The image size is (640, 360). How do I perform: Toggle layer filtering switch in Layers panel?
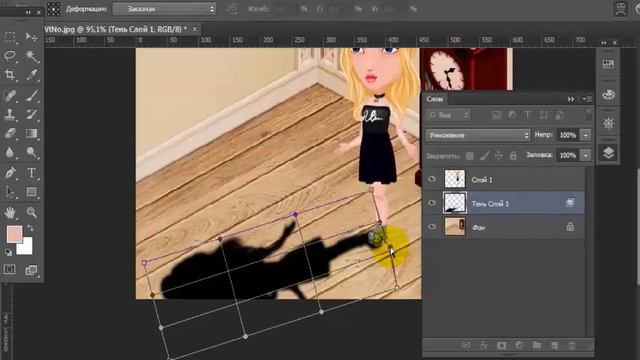click(588, 113)
